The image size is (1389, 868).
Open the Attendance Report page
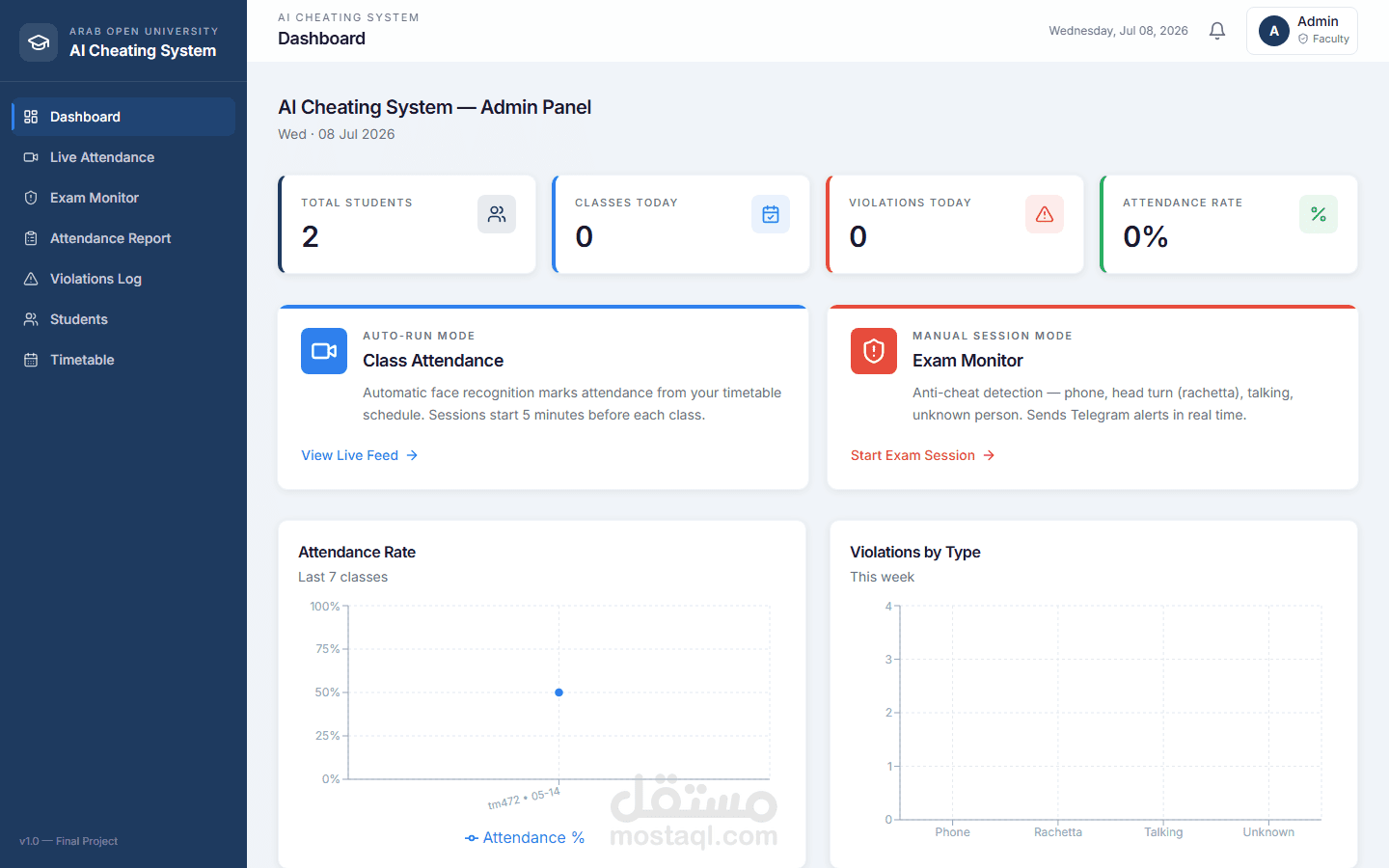(x=123, y=238)
